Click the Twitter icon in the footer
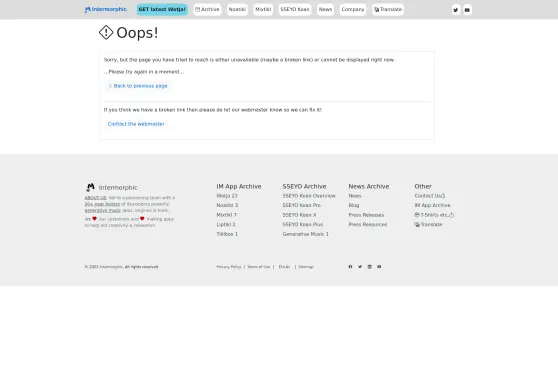This screenshot has height=382, width=558. (360, 267)
